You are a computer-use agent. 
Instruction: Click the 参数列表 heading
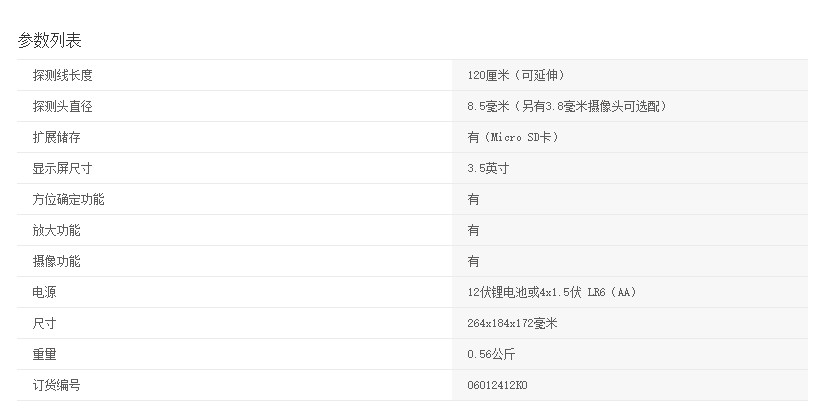pos(49,40)
